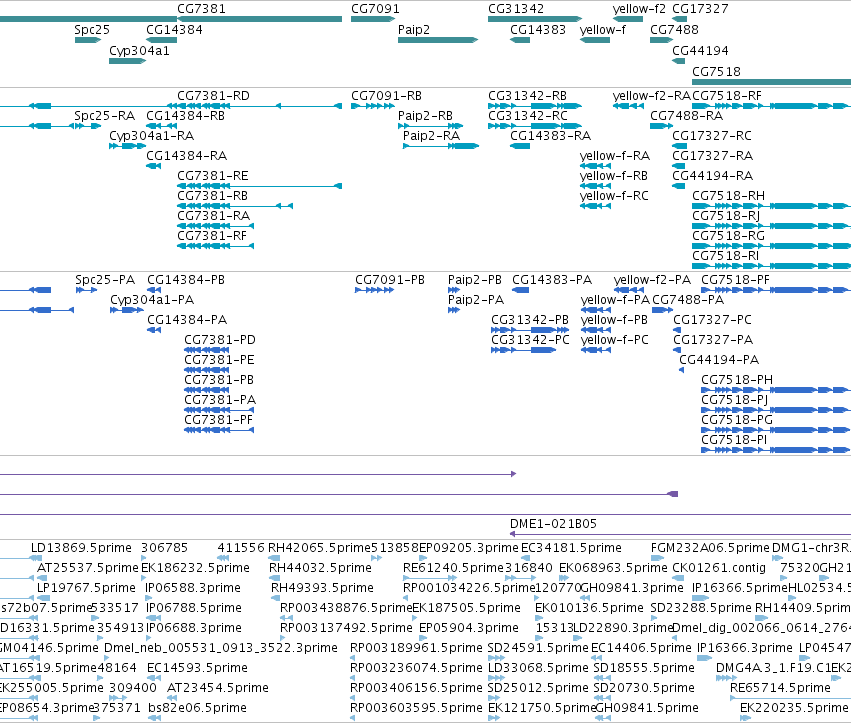Click protein CG7381-PD label

[220, 340]
